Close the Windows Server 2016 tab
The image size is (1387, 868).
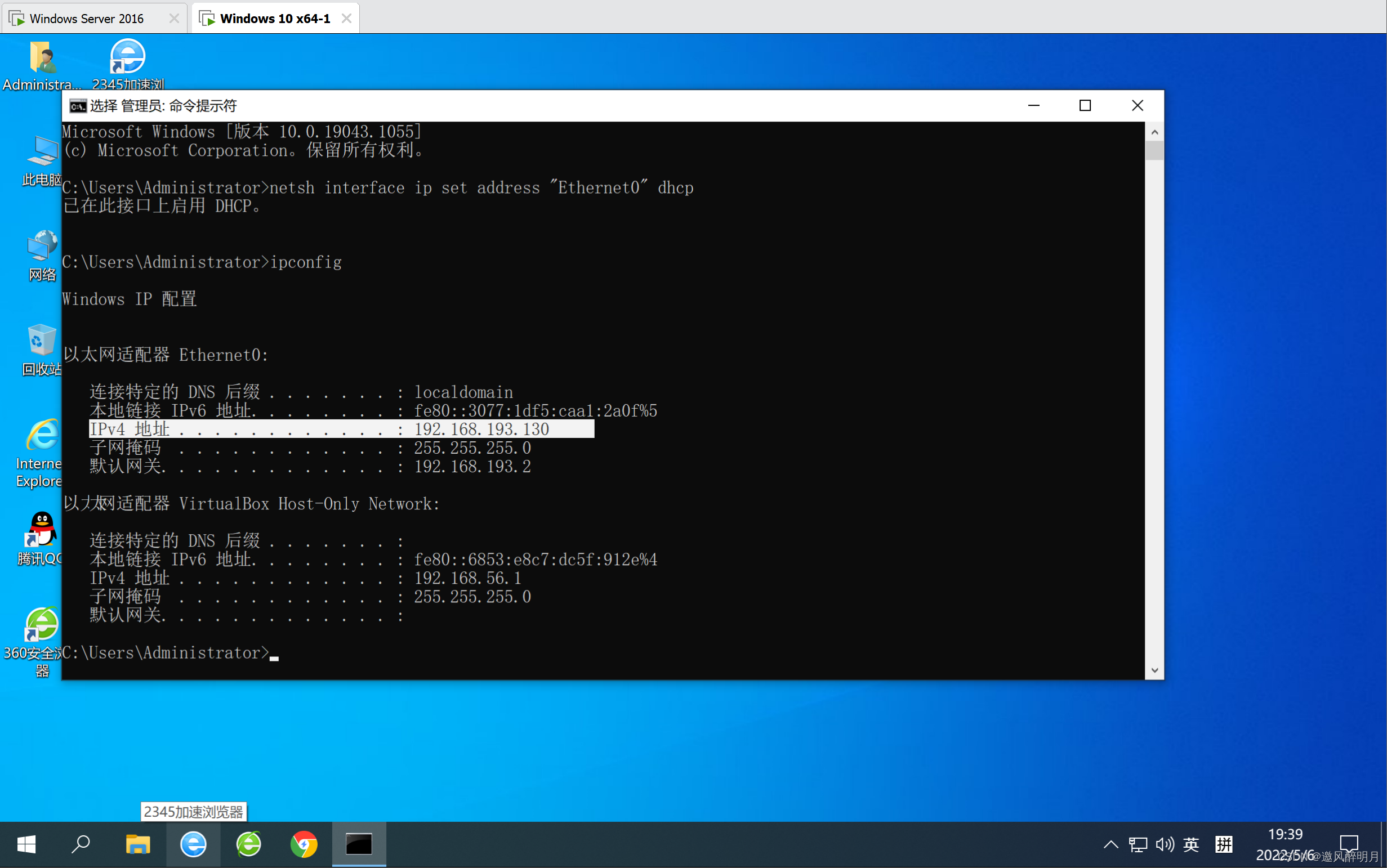[x=174, y=19]
